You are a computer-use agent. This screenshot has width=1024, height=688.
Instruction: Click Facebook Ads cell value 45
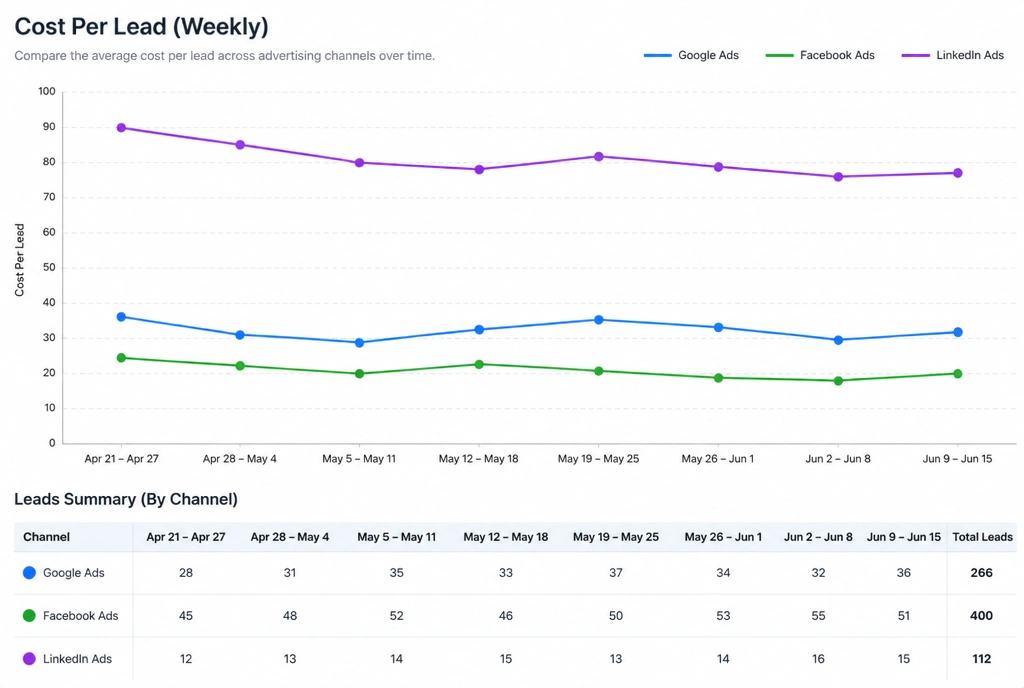[x=185, y=616]
